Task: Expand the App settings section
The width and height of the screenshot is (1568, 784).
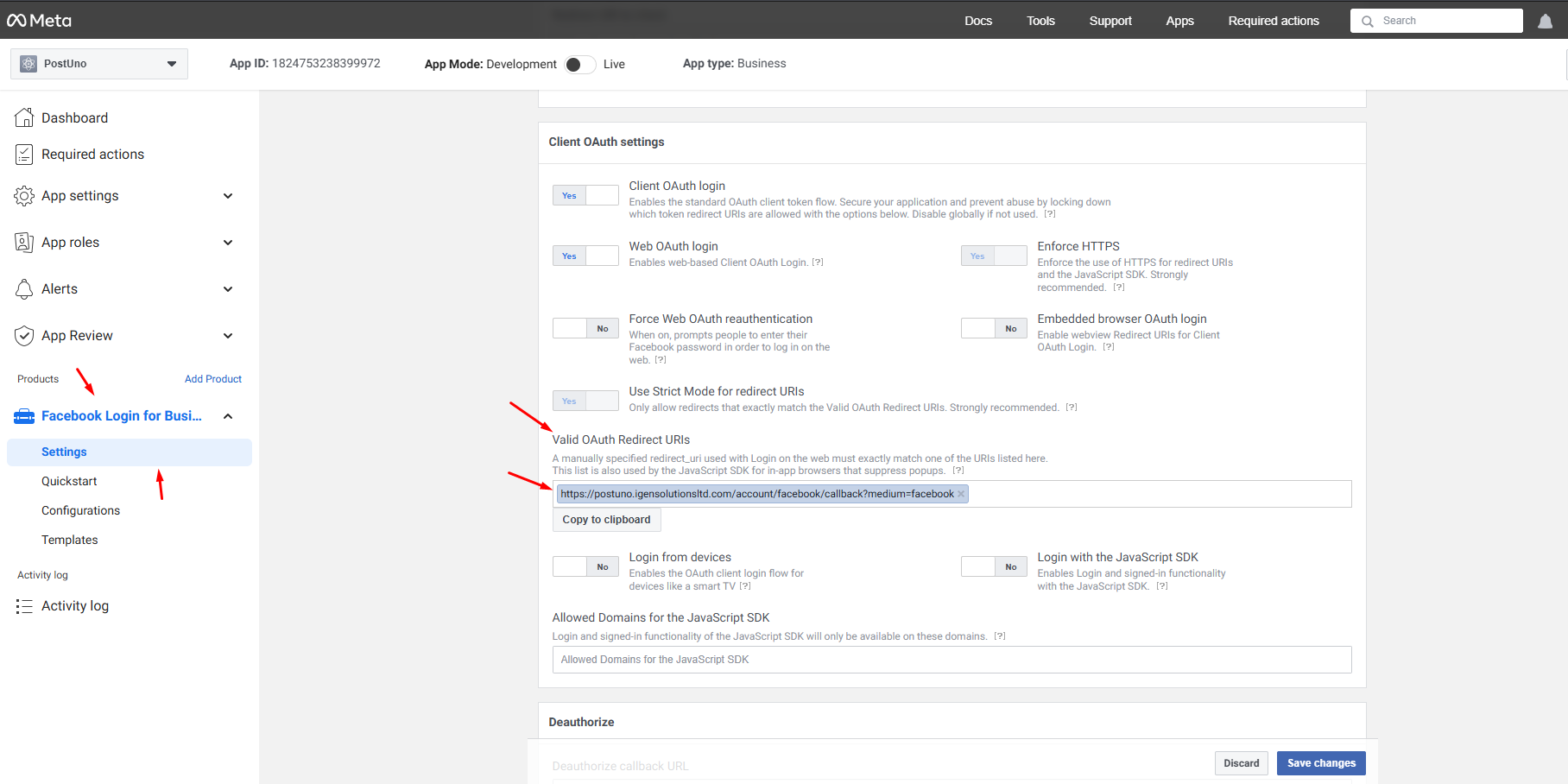Action: [228, 196]
